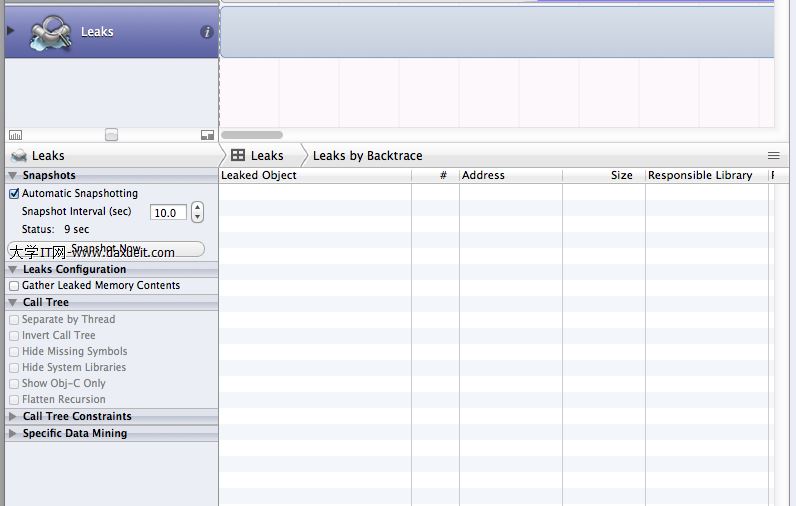Collapse the Call Tree section
The height and width of the screenshot is (506, 796).
[x=13, y=302]
